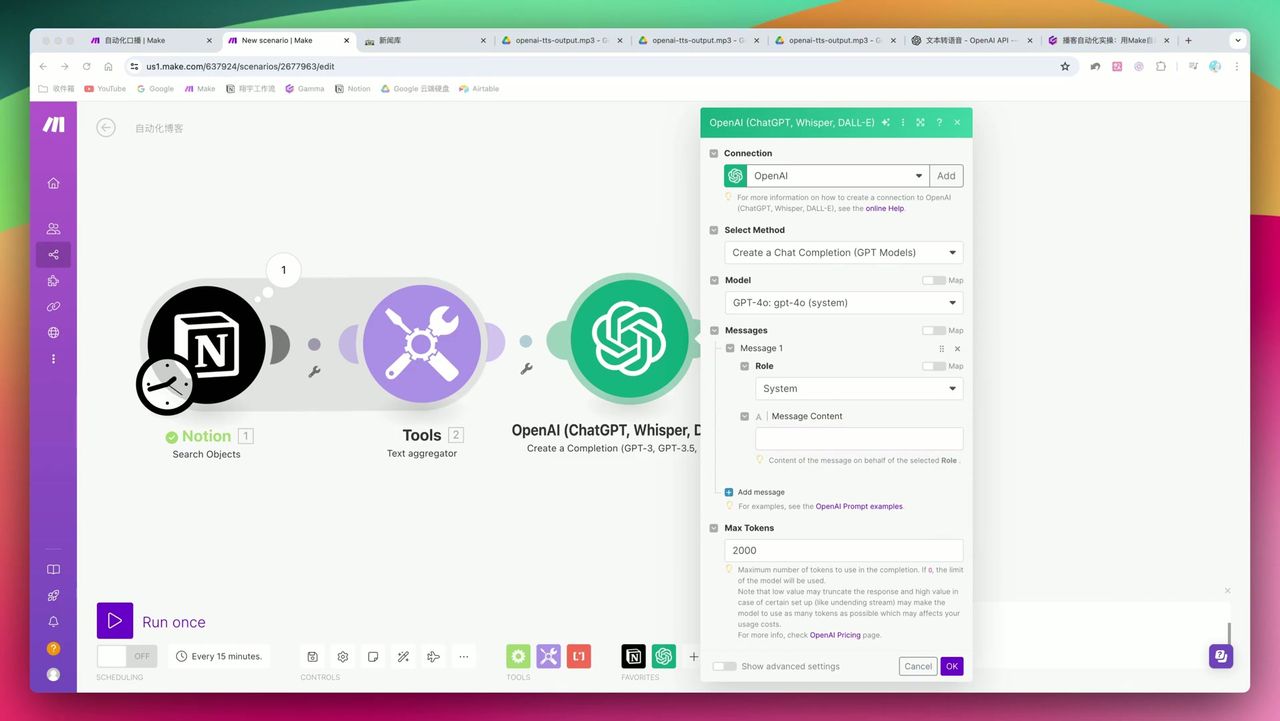Open the AI wand icon in Controls bar
This screenshot has width=1280, height=721.
[x=403, y=656]
